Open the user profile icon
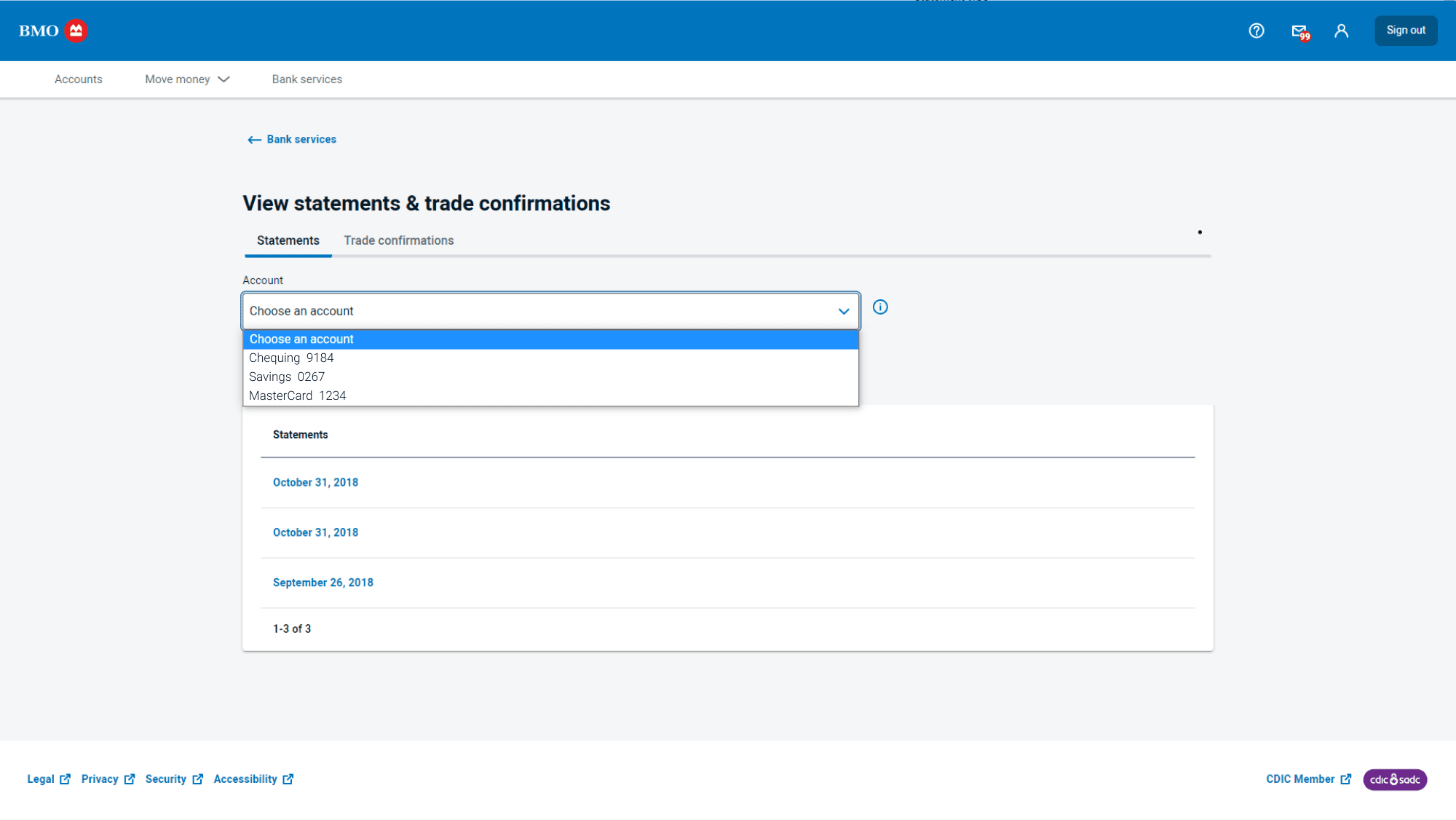Screen dimensions: 1456x820 coord(1341,31)
